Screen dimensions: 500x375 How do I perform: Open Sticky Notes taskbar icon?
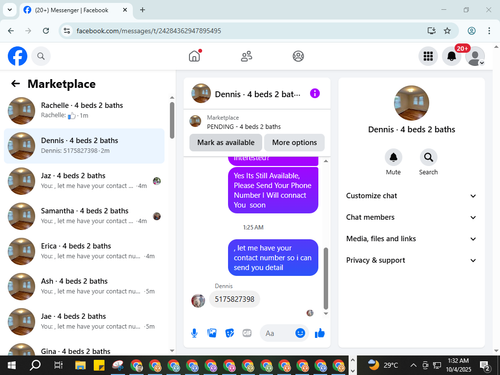pos(99,366)
